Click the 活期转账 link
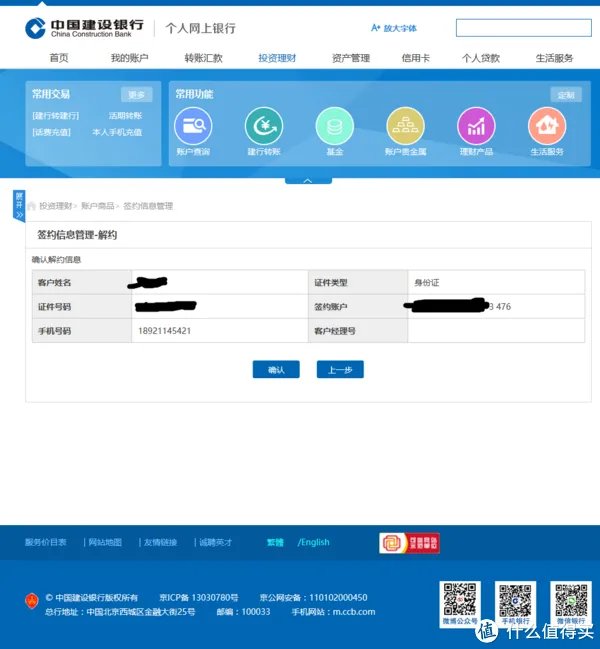The width and height of the screenshot is (600, 649). click(x=125, y=115)
